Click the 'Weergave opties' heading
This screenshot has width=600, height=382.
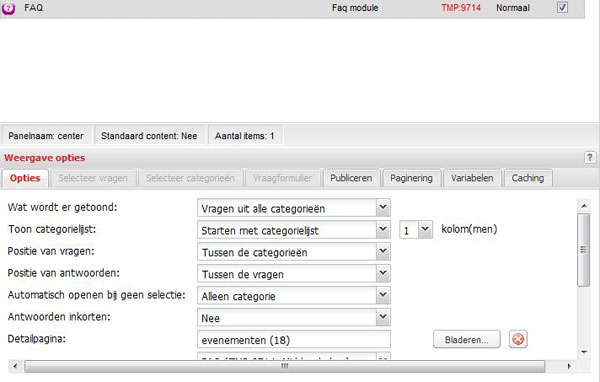45,158
